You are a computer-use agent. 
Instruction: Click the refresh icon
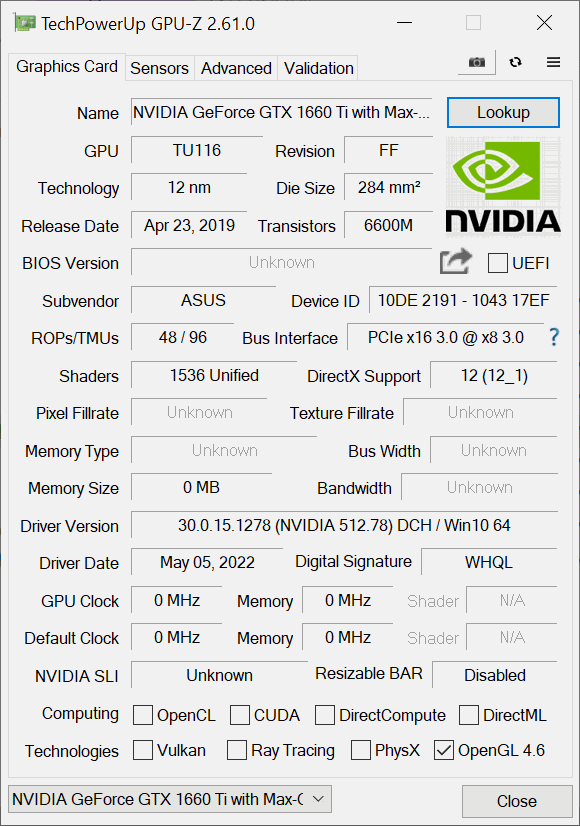(x=515, y=62)
